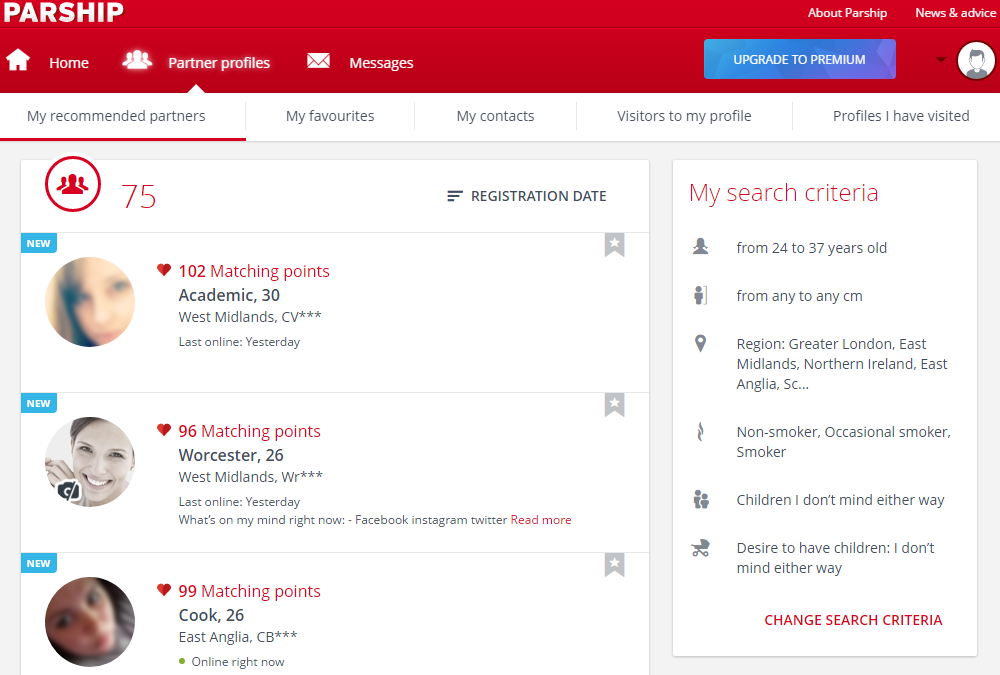Click 99 Matching points link
The height and width of the screenshot is (675, 1000).
tap(249, 591)
